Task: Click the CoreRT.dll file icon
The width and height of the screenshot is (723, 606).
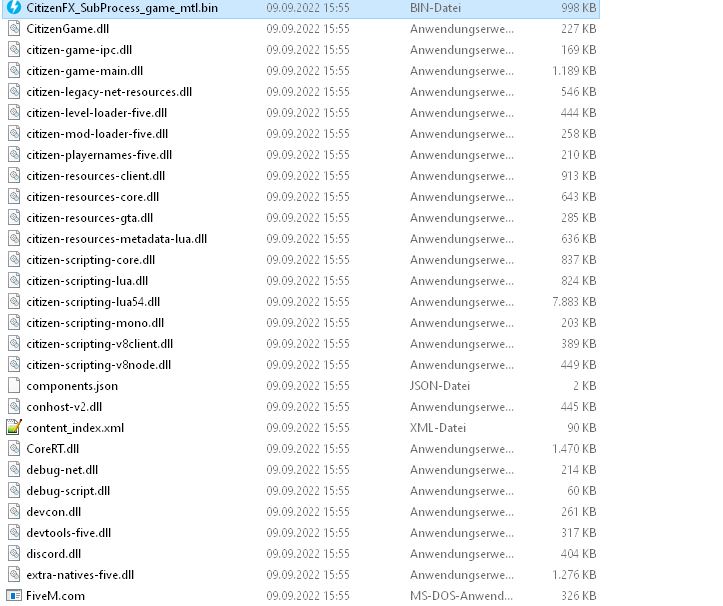Action: pos(14,448)
